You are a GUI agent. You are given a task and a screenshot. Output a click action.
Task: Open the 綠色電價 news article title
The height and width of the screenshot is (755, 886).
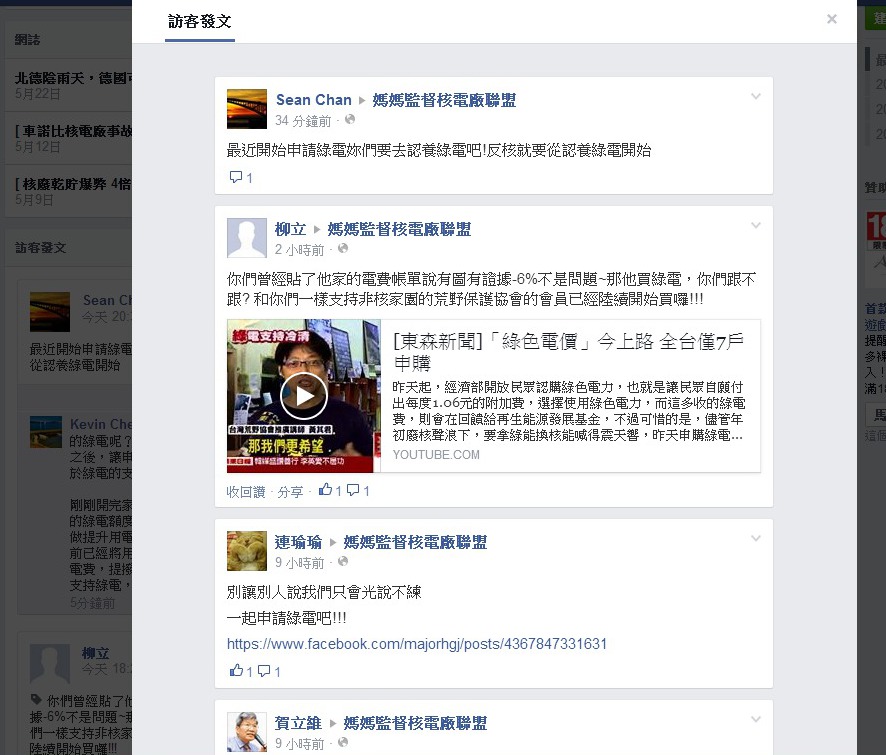[568, 352]
